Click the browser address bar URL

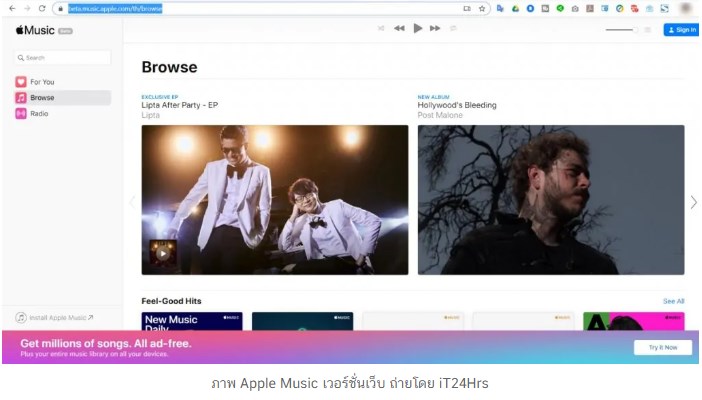coord(115,9)
